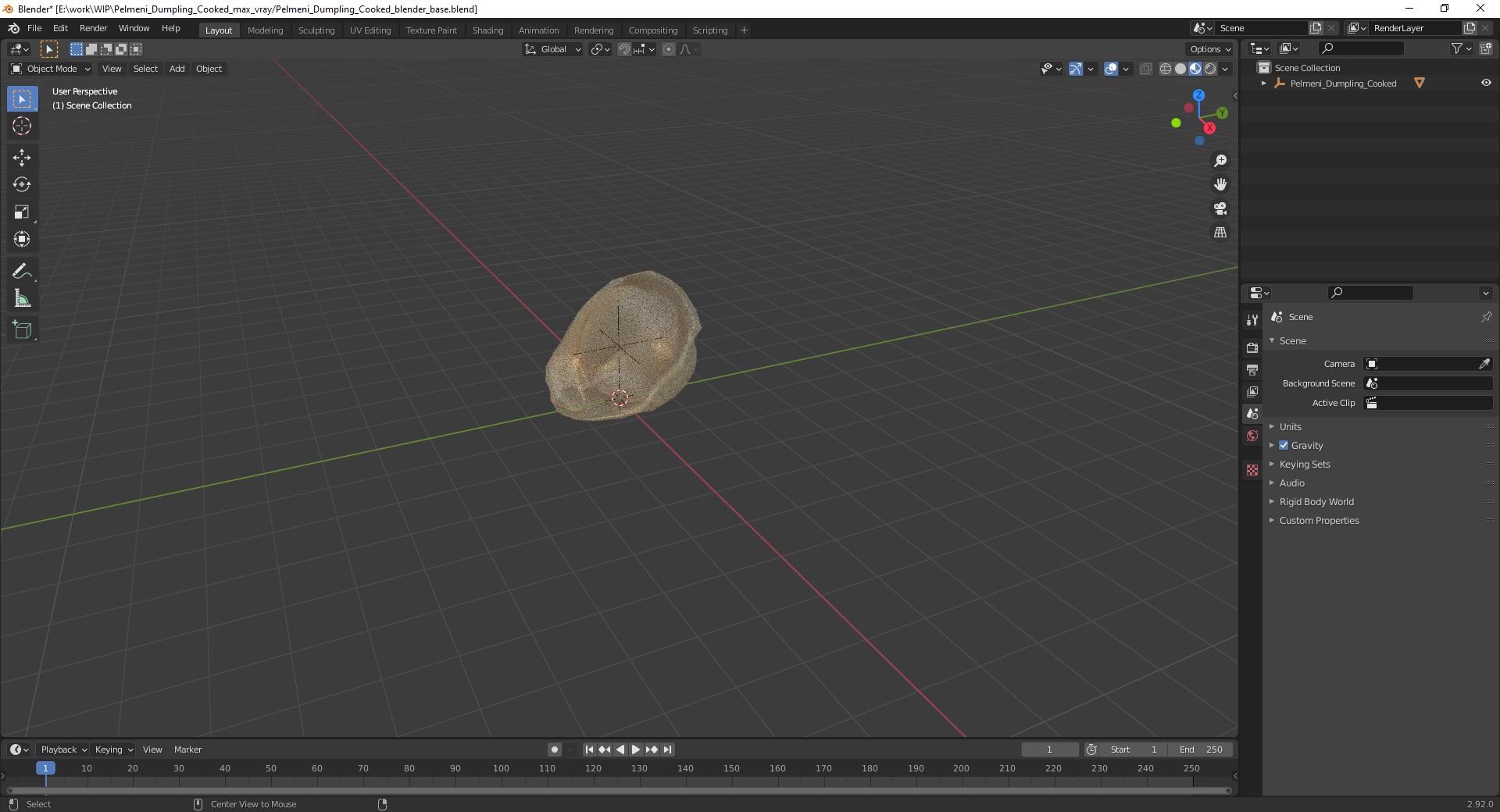Switch to solid shading mode

pos(1180,69)
